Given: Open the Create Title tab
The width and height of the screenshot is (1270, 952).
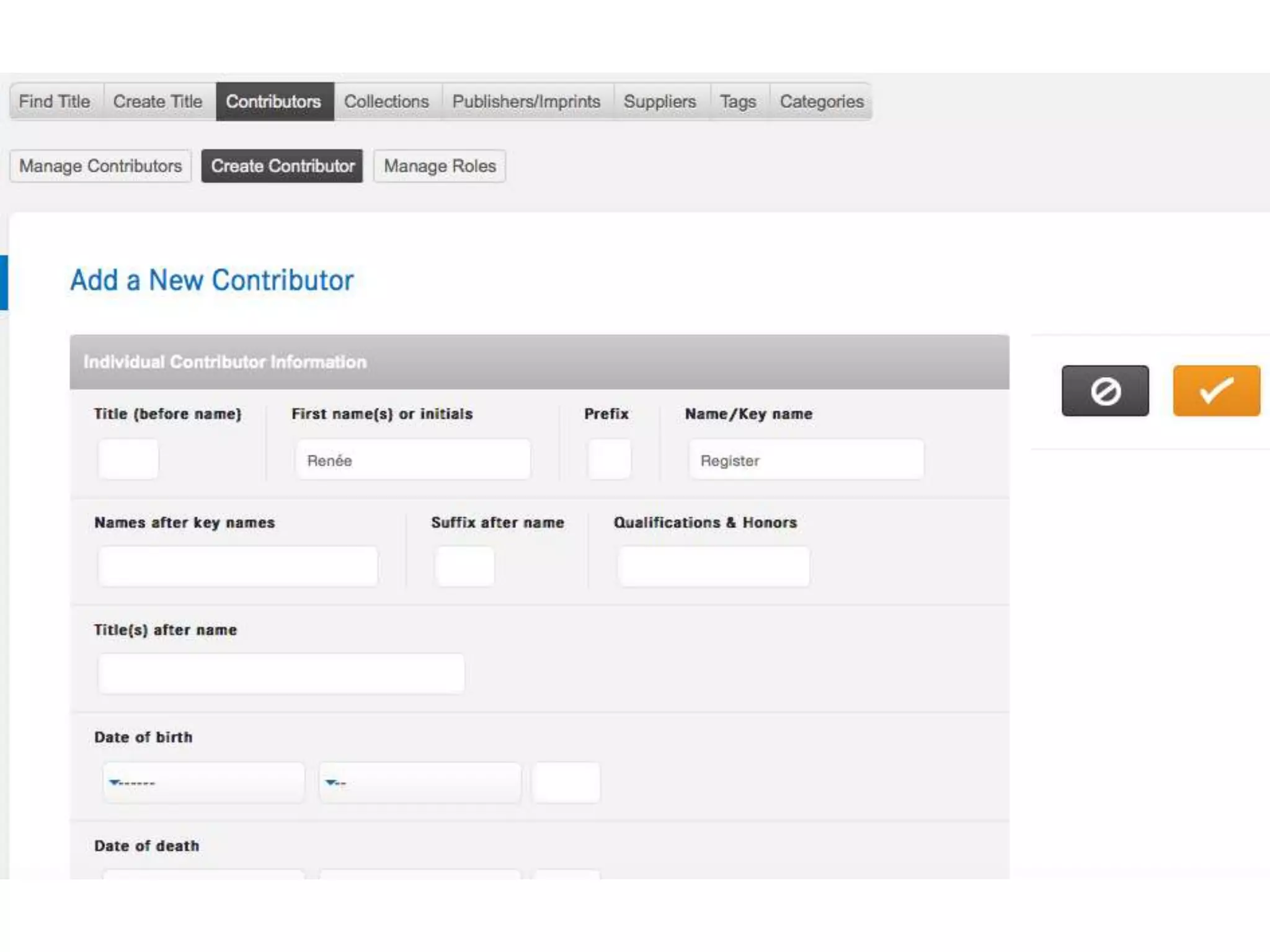Looking at the screenshot, I should coord(158,101).
